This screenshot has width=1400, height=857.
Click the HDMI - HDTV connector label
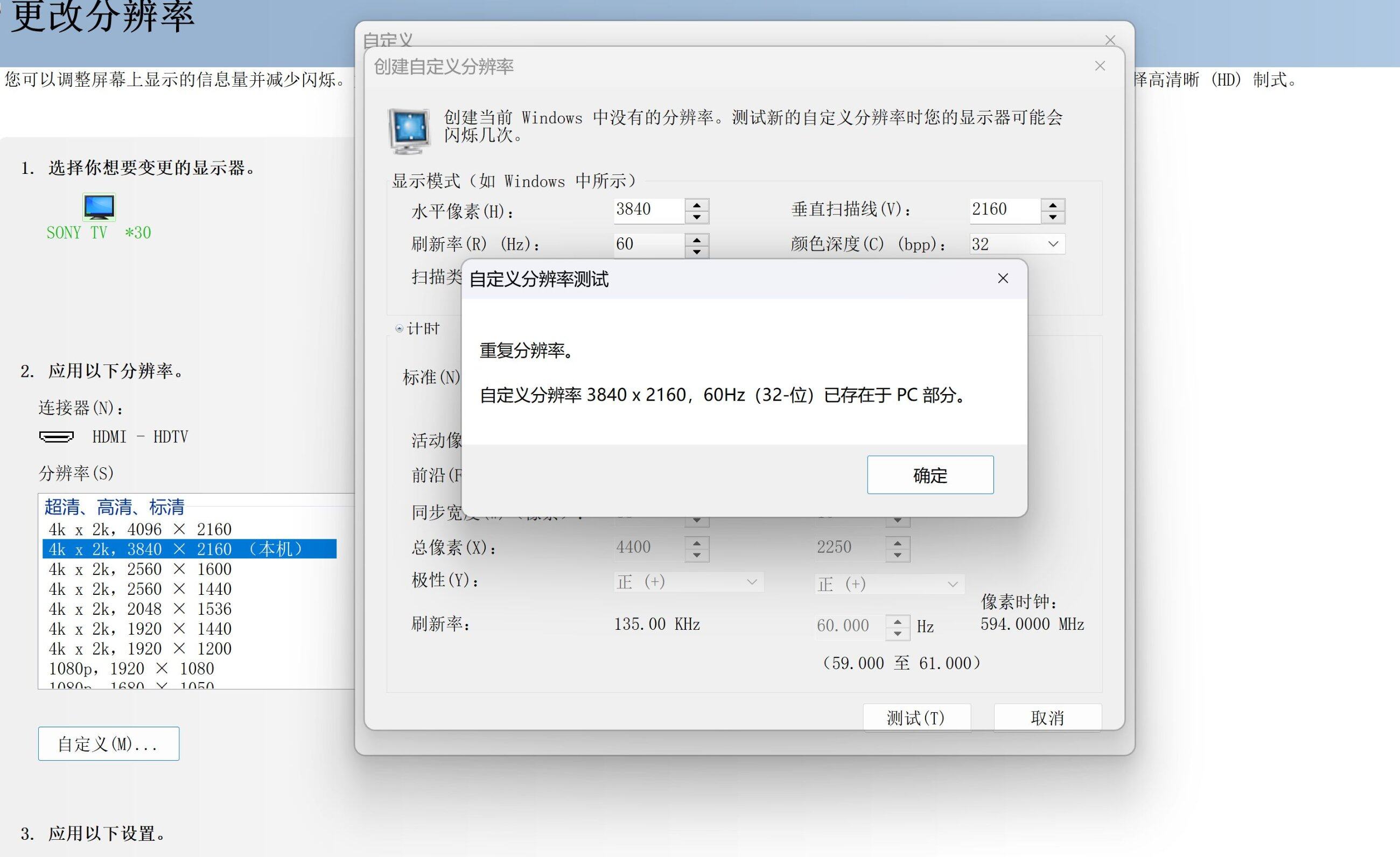[140, 437]
